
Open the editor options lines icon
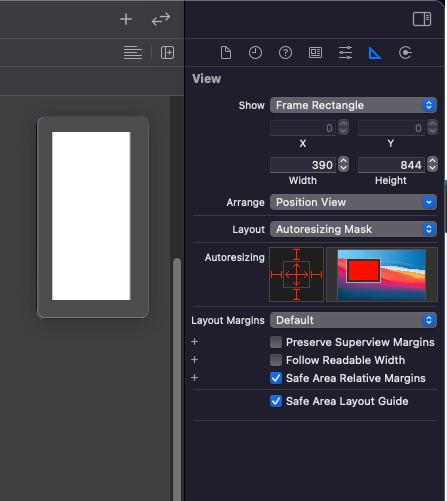coord(133,53)
